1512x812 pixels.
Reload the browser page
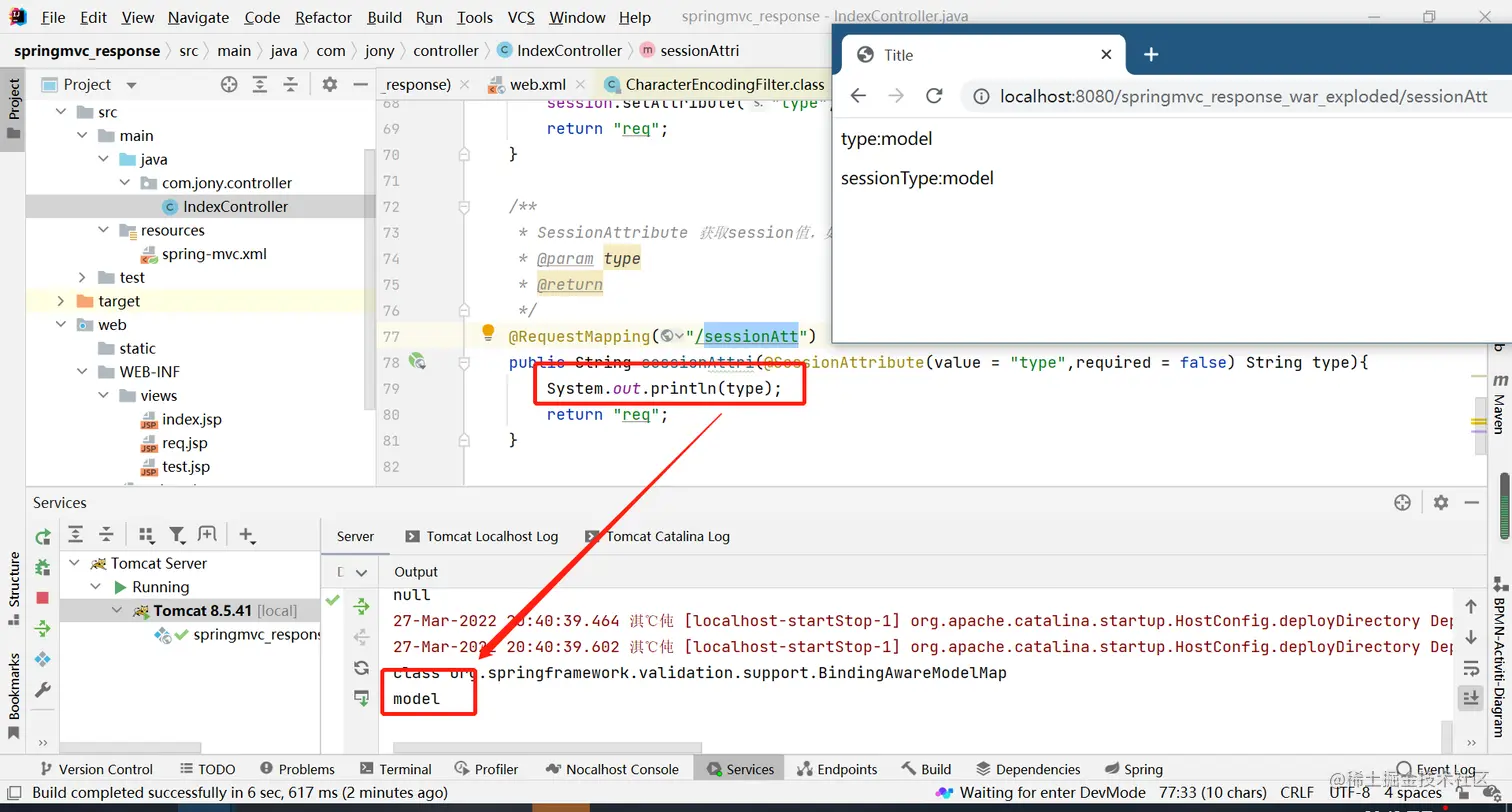934,96
